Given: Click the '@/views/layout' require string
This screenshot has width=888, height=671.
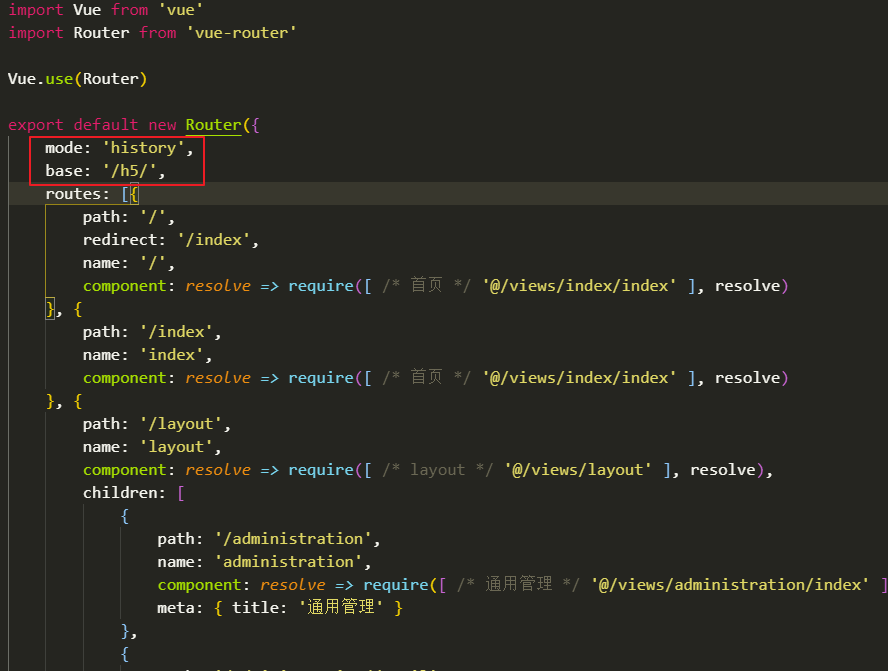Looking at the screenshot, I should (x=578, y=470).
